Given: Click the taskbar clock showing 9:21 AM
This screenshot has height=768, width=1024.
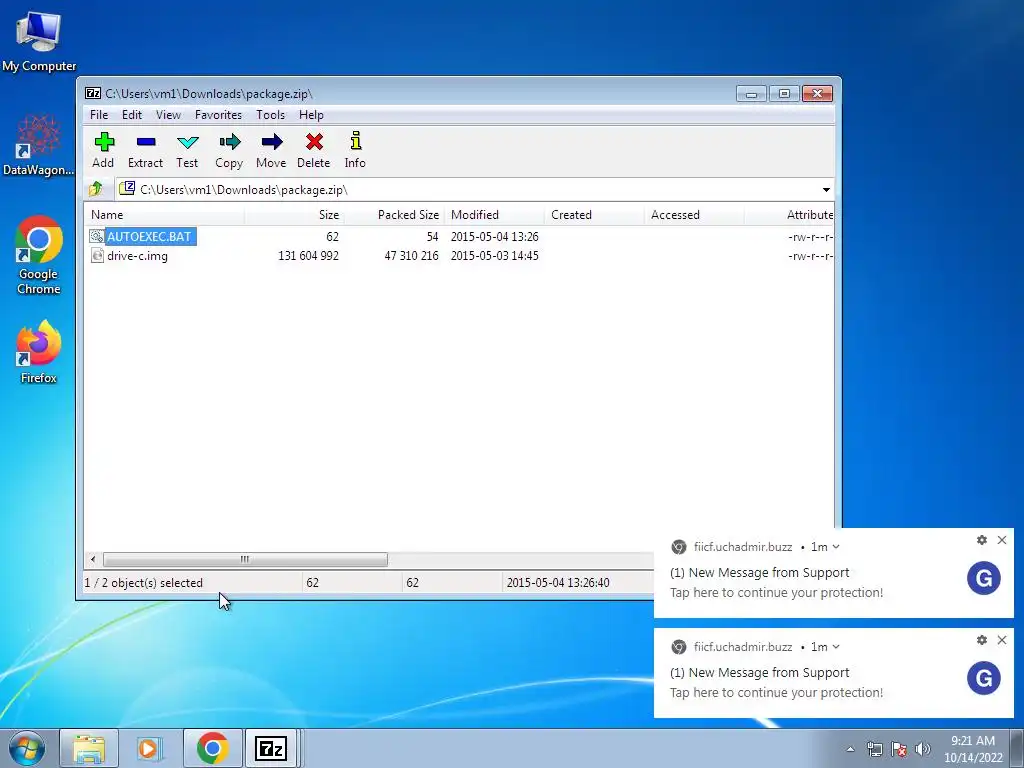Looking at the screenshot, I should tap(973, 749).
